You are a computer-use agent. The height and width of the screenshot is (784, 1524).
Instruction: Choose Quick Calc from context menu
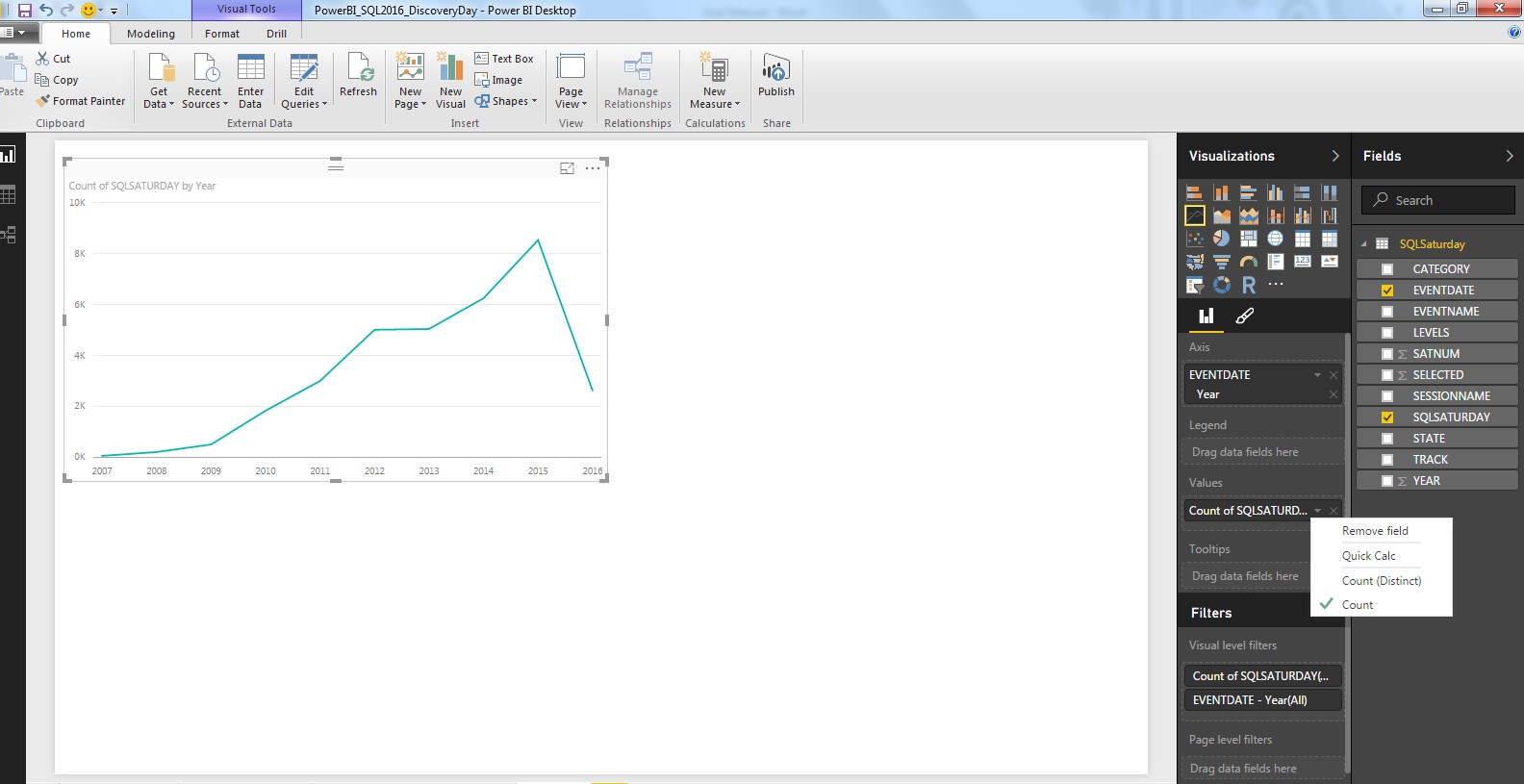1368,556
